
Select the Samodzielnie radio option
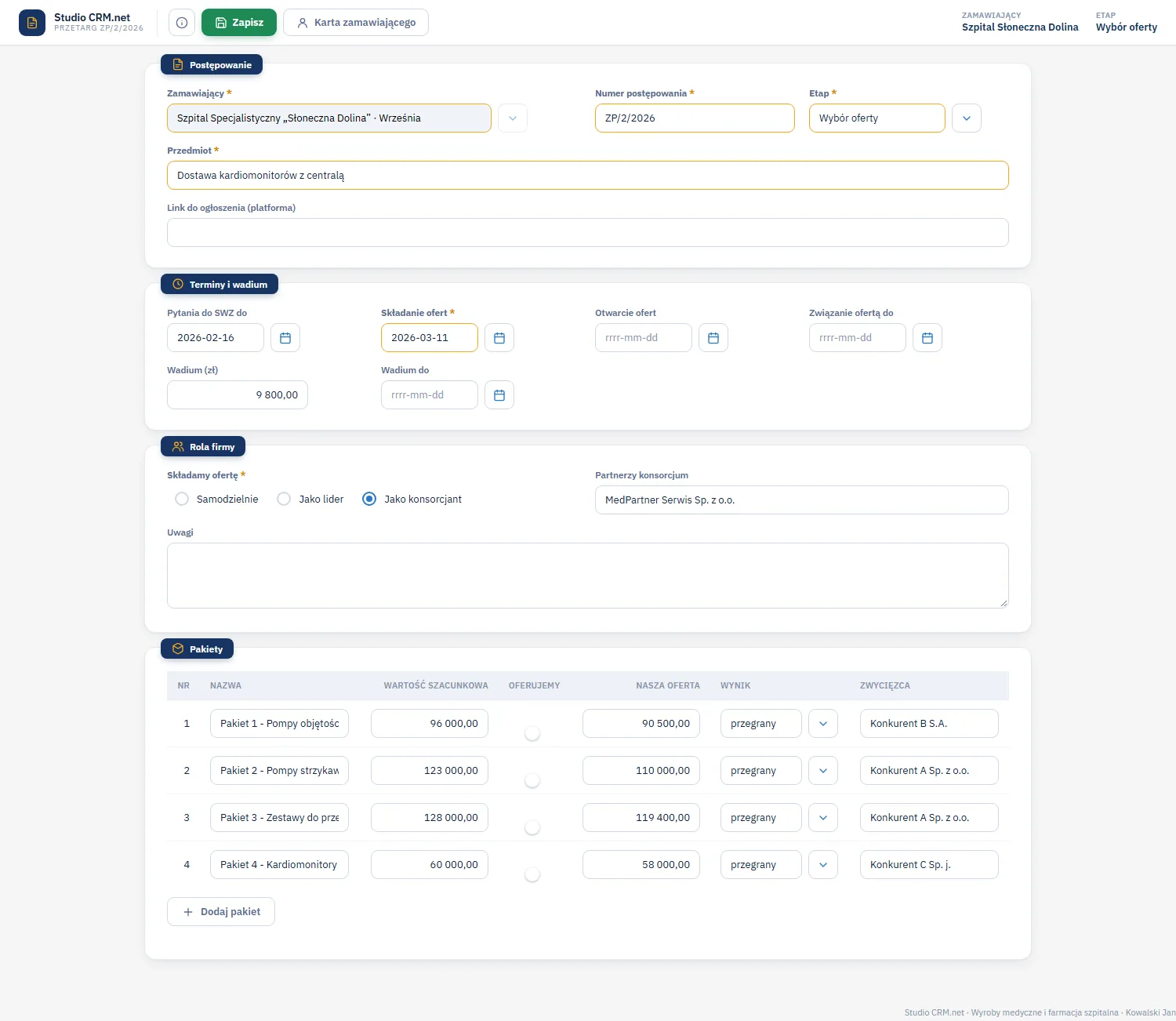(x=182, y=500)
